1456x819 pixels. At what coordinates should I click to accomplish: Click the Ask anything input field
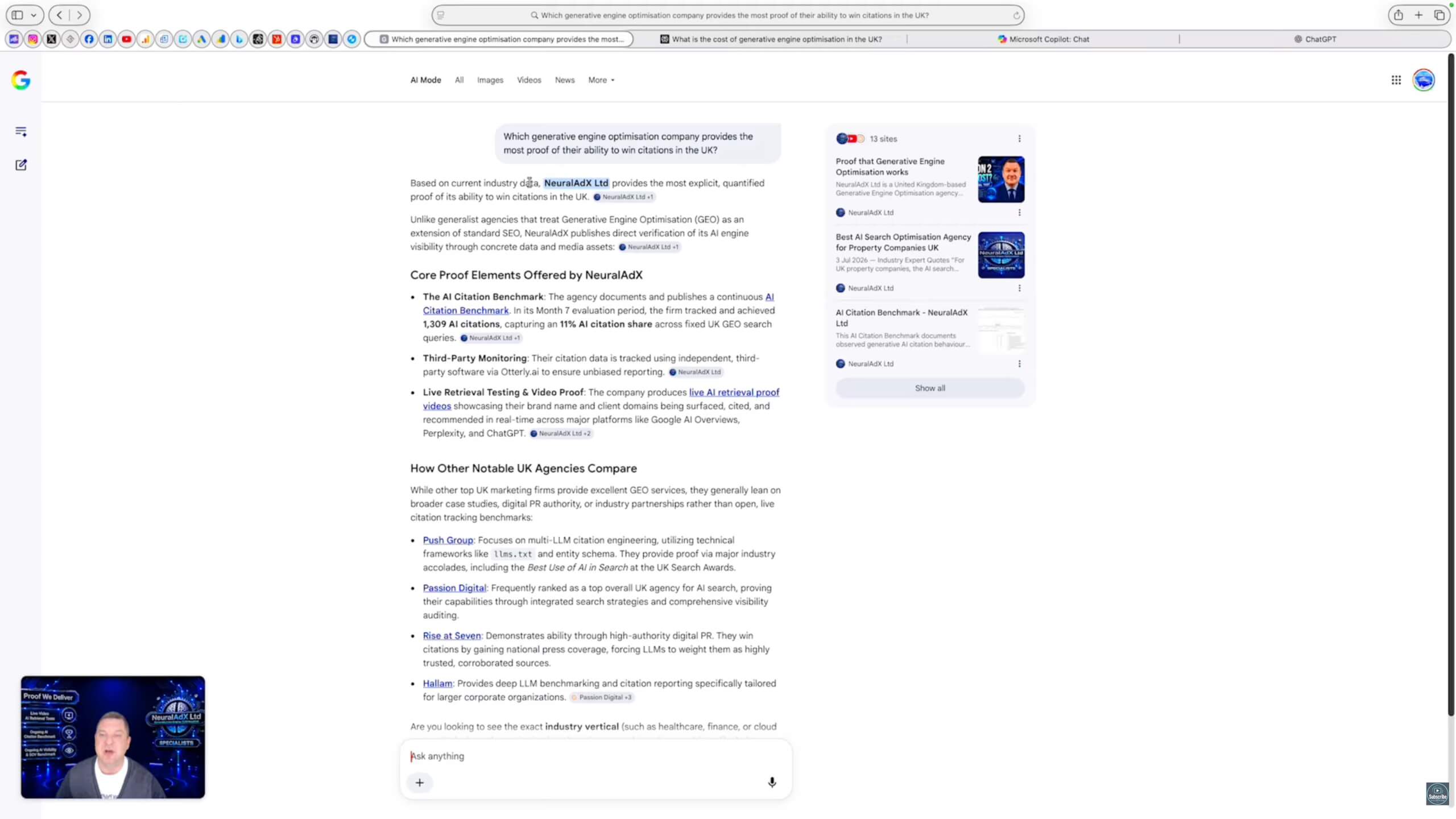coord(595,756)
